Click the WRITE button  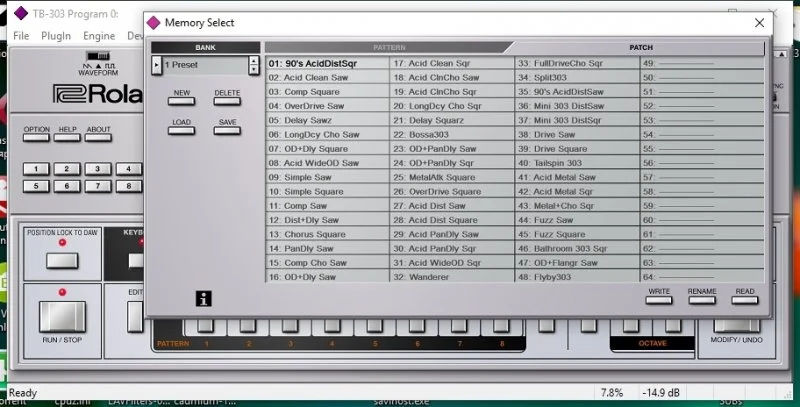click(659, 300)
